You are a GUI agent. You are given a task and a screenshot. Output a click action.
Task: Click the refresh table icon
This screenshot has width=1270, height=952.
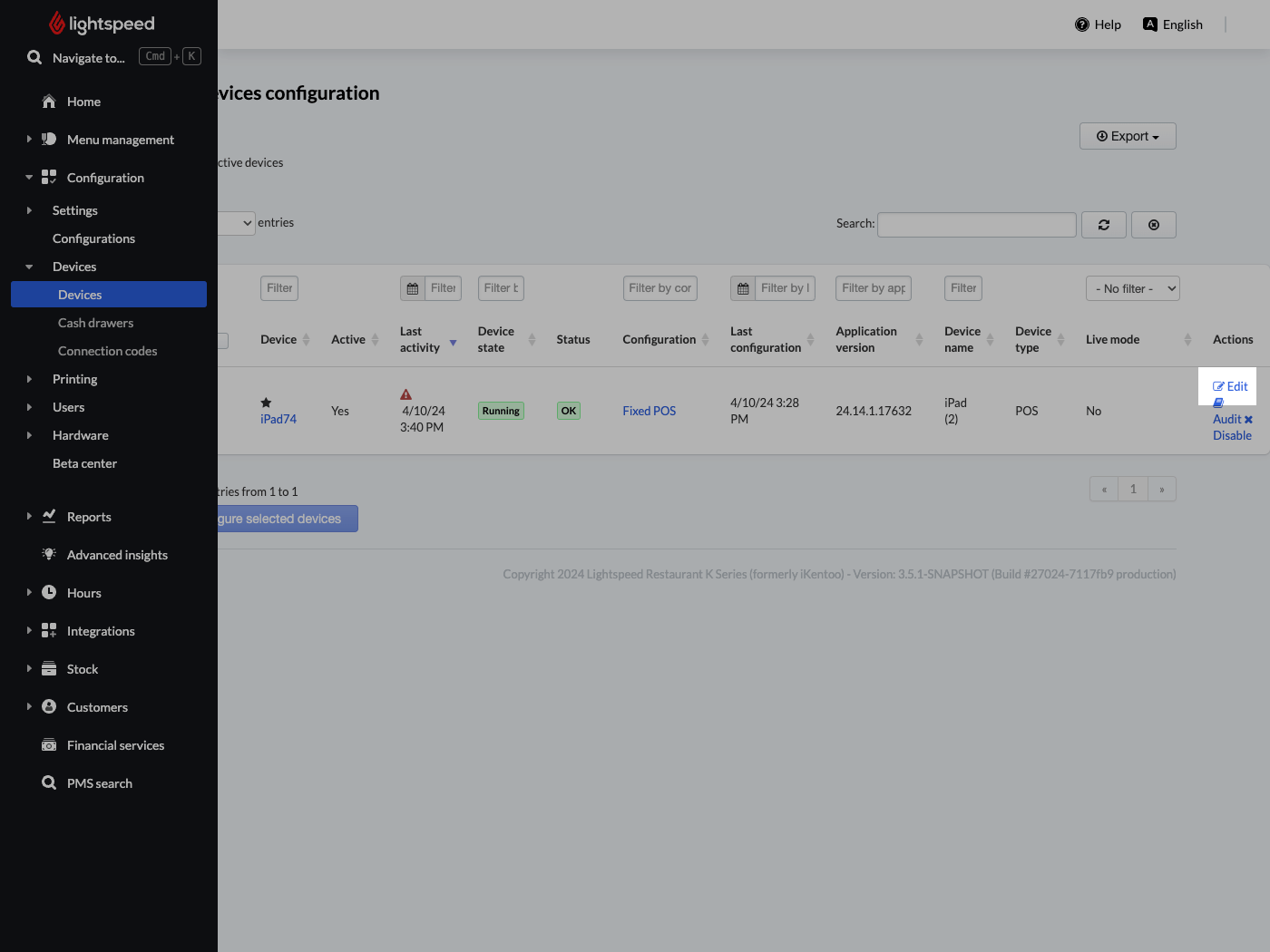point(1103,224)
